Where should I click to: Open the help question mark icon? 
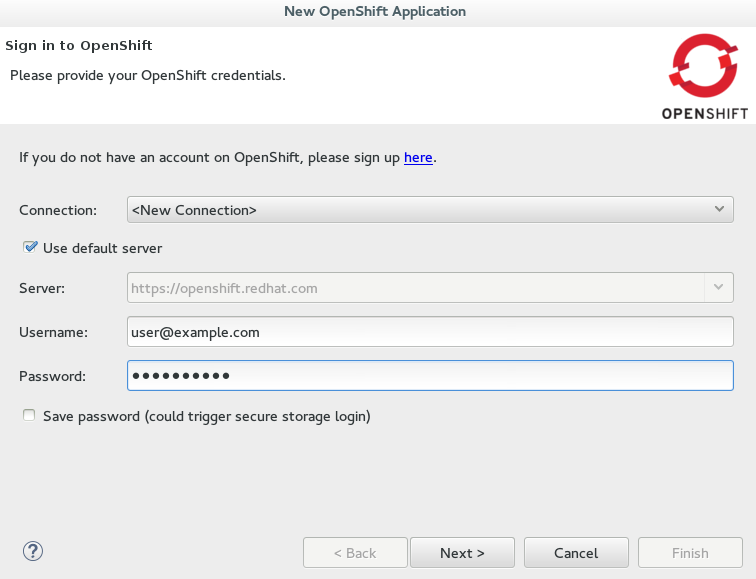[x=33, y=551]
